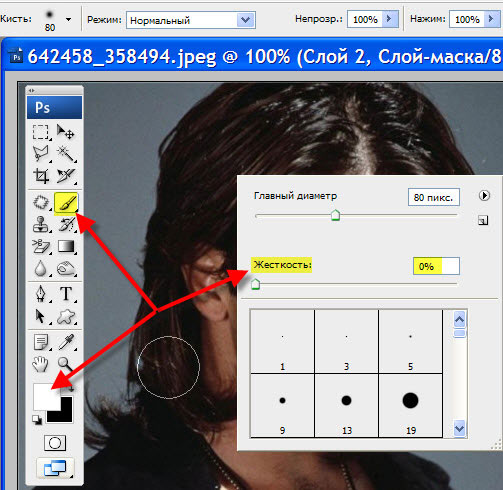
Task: Click the Жесткость 0% value field
Action: (x=436, y=266)
